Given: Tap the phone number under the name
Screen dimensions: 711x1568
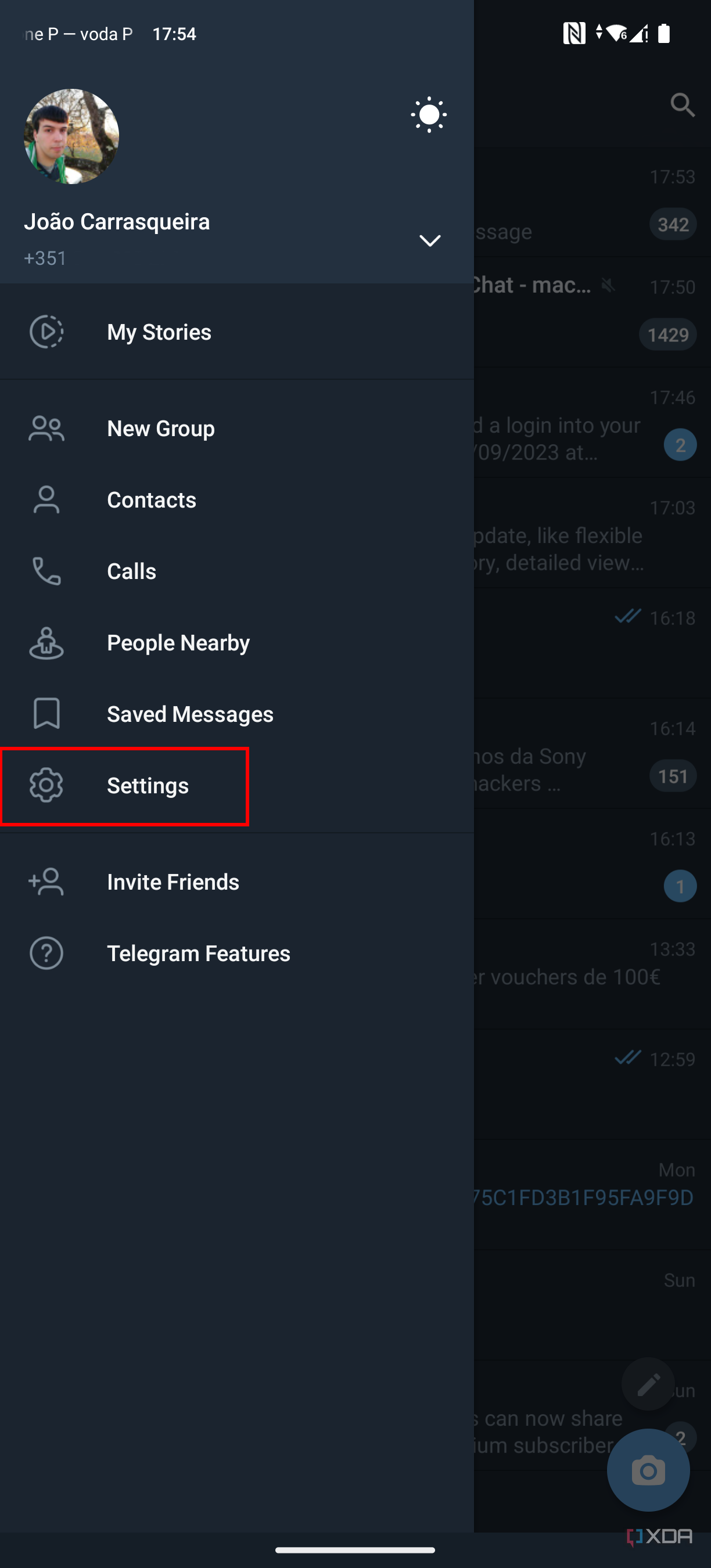Looking at the screenshot, I should click(45, 257).
